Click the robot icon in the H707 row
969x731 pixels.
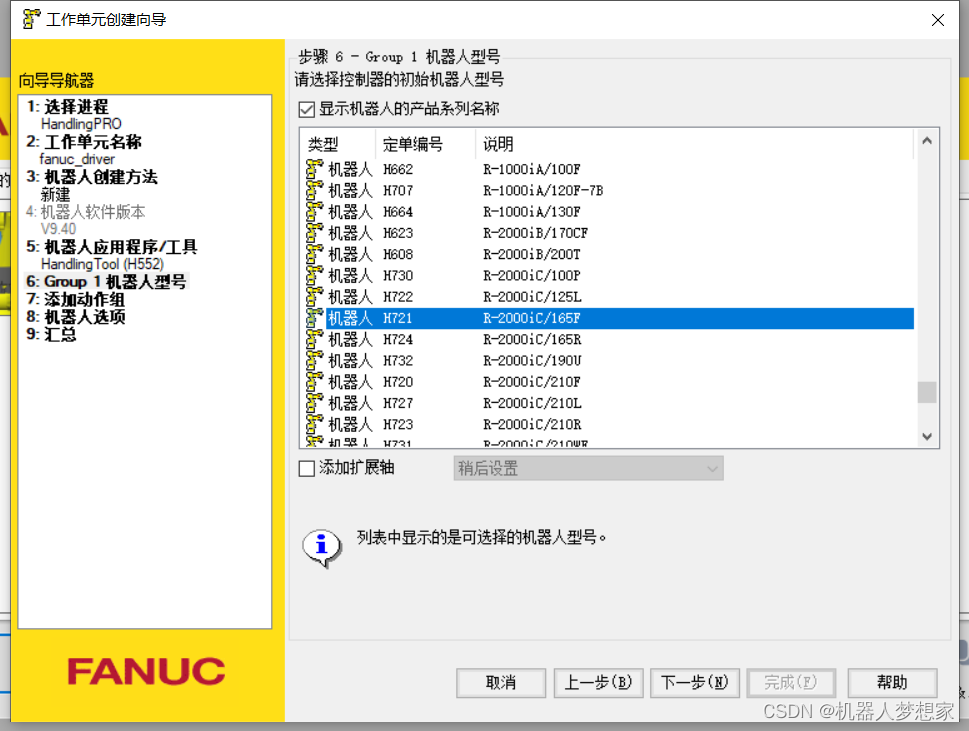[315, 190]
